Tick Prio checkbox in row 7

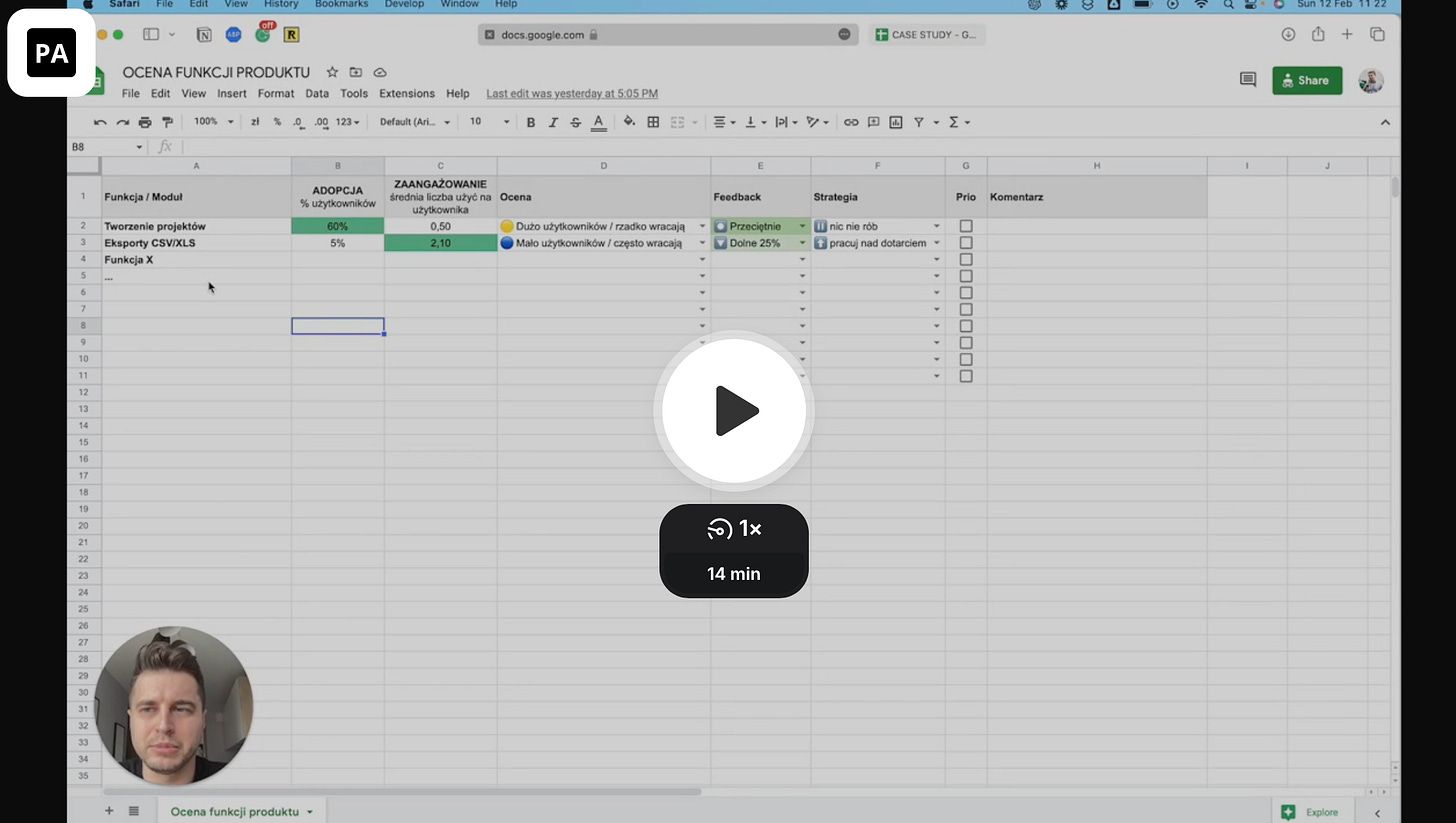(966, 309)
